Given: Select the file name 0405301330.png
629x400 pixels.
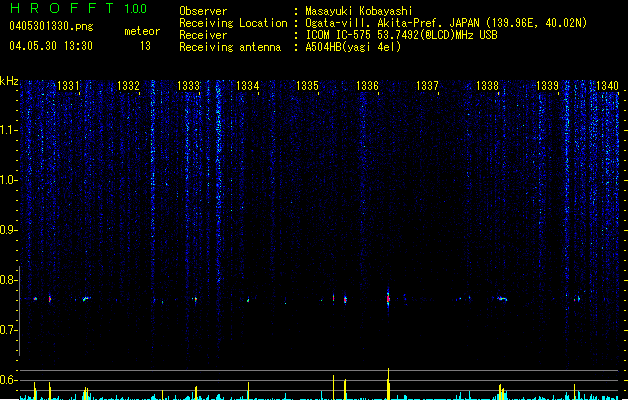Looking at the screenshot, I should [51, 26].
